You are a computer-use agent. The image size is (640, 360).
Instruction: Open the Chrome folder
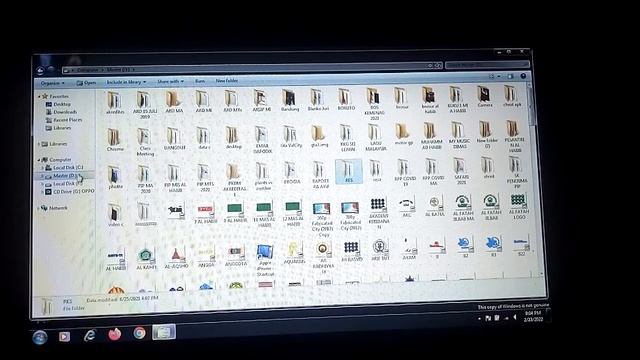pos(115,140)
